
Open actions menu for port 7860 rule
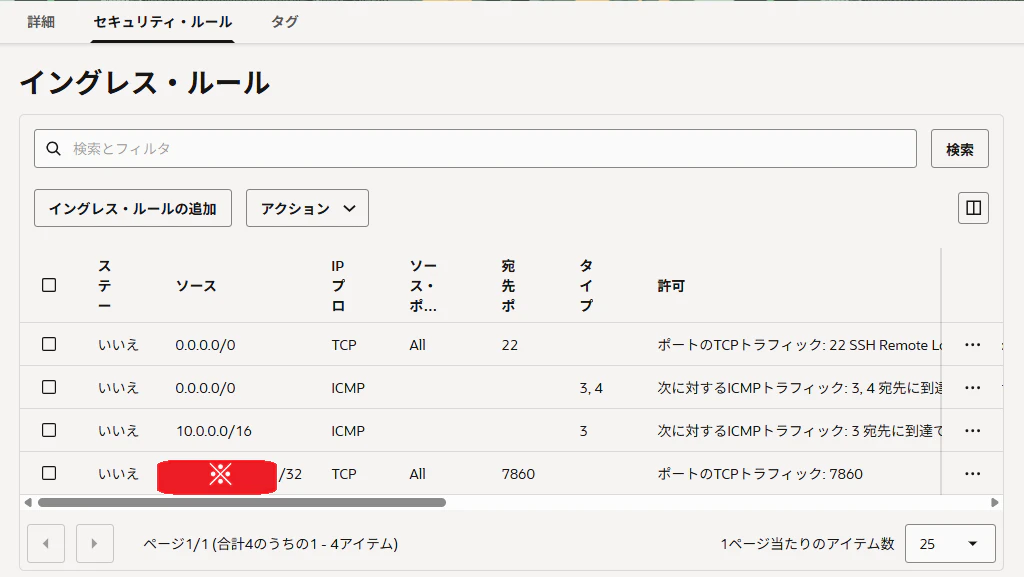(972, 474)
